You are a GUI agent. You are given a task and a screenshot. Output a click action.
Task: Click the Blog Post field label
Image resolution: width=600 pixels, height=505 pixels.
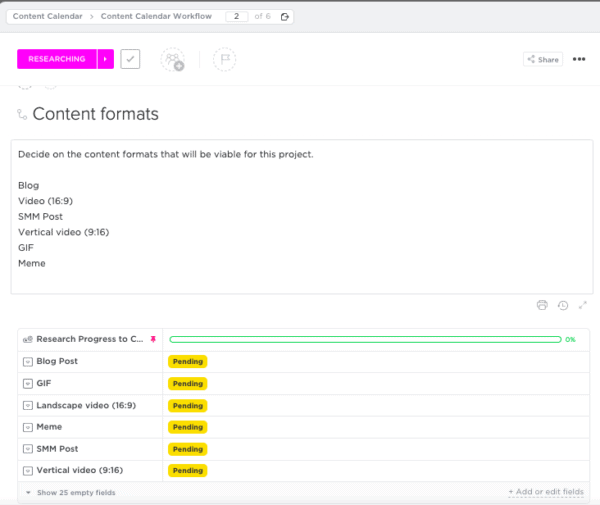(57, 361)
